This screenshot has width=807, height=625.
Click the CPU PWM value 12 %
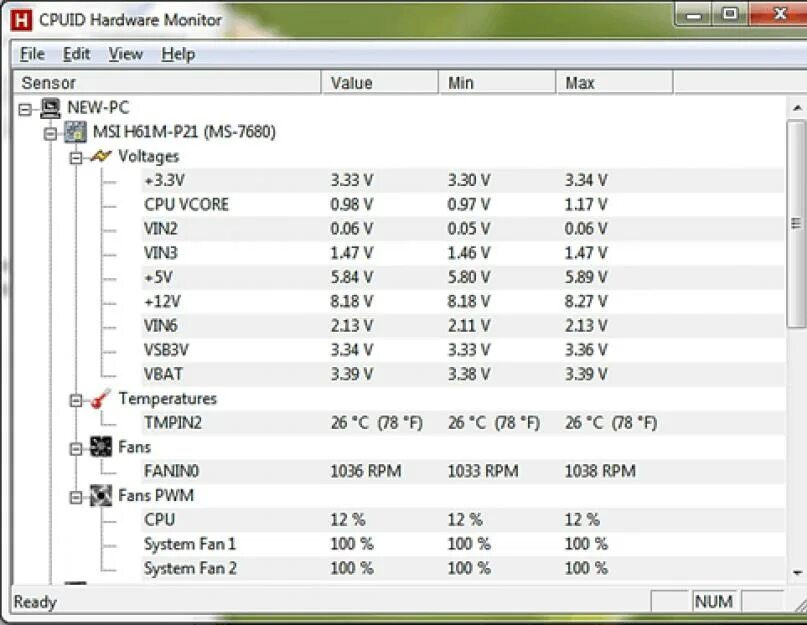pyautogui.click(x=347, y=519)
